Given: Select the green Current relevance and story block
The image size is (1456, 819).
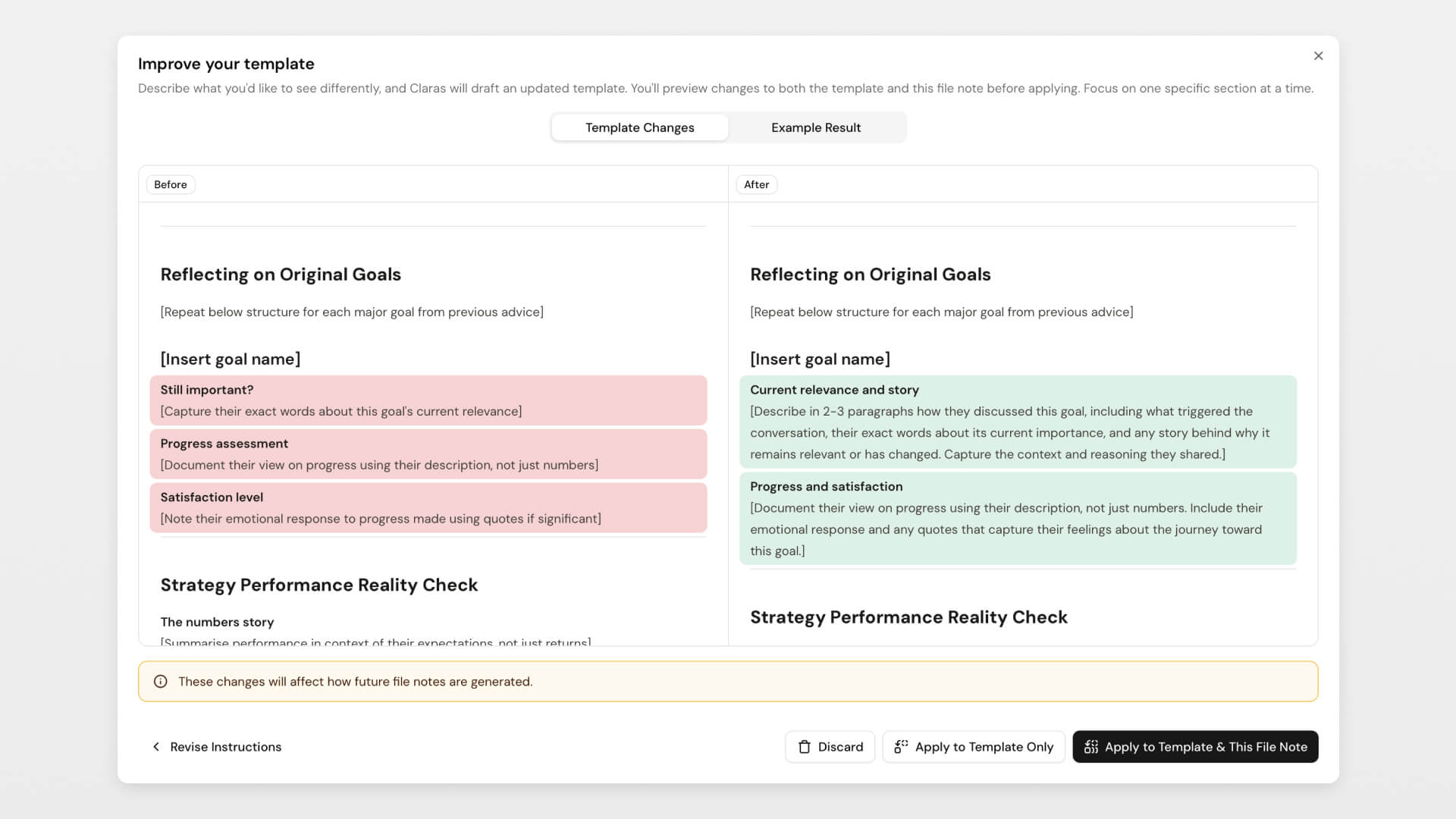Looking at the screenshot, I should coord(1018,422).
